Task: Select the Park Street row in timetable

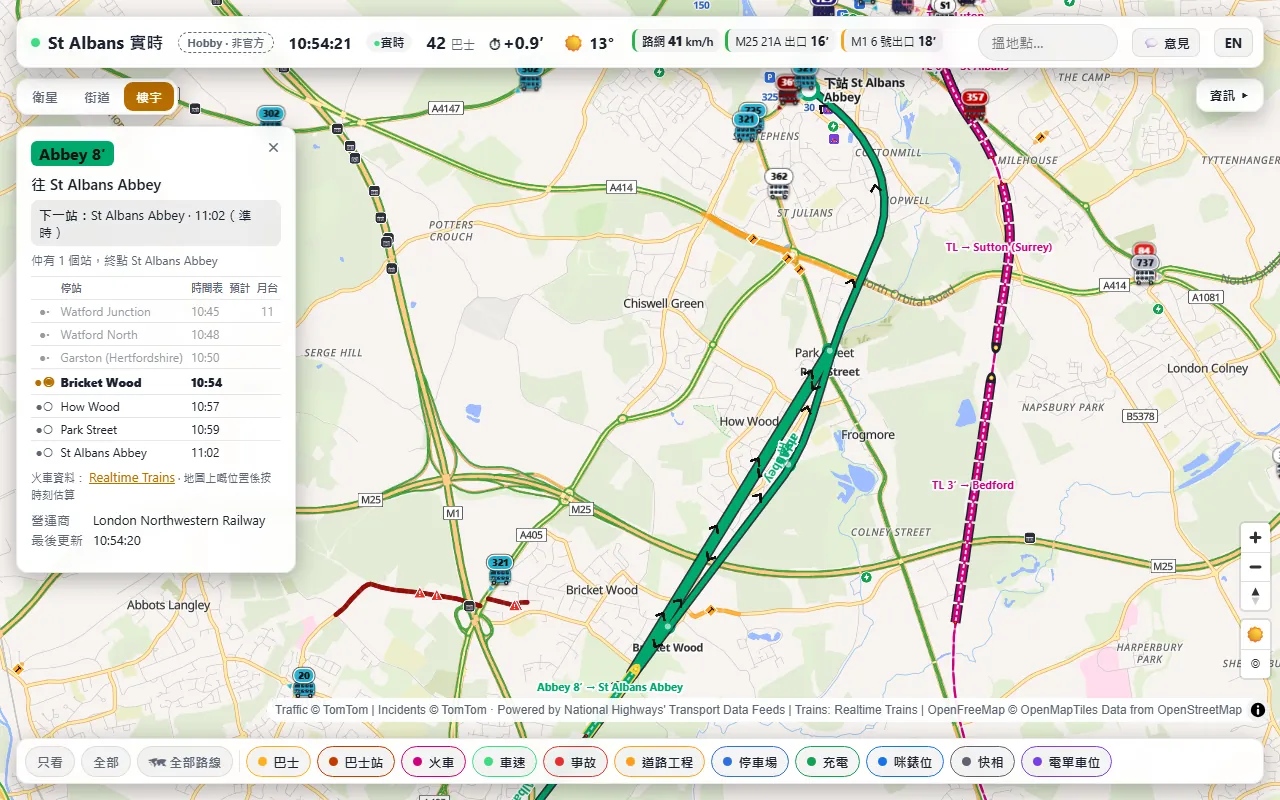Action: (x=156, y=430)
